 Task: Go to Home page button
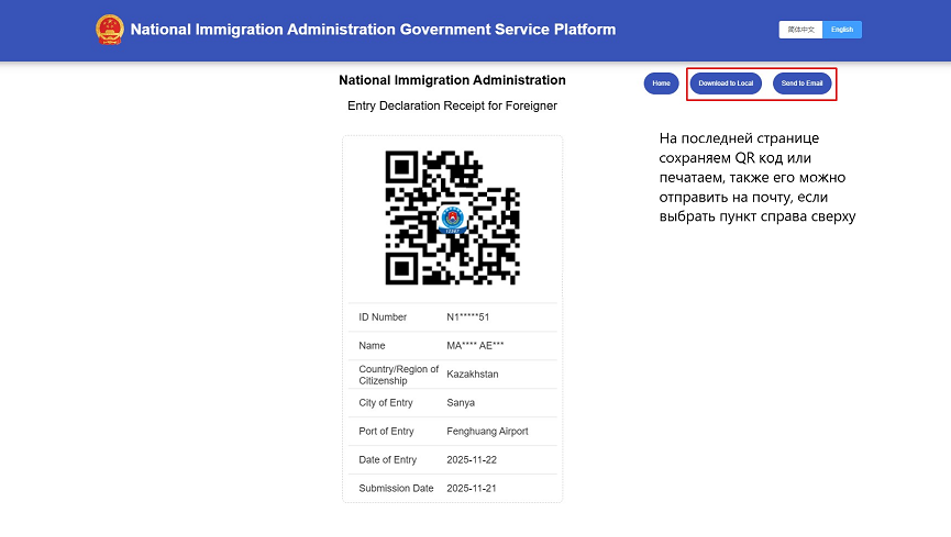click(x=661, y=84)
